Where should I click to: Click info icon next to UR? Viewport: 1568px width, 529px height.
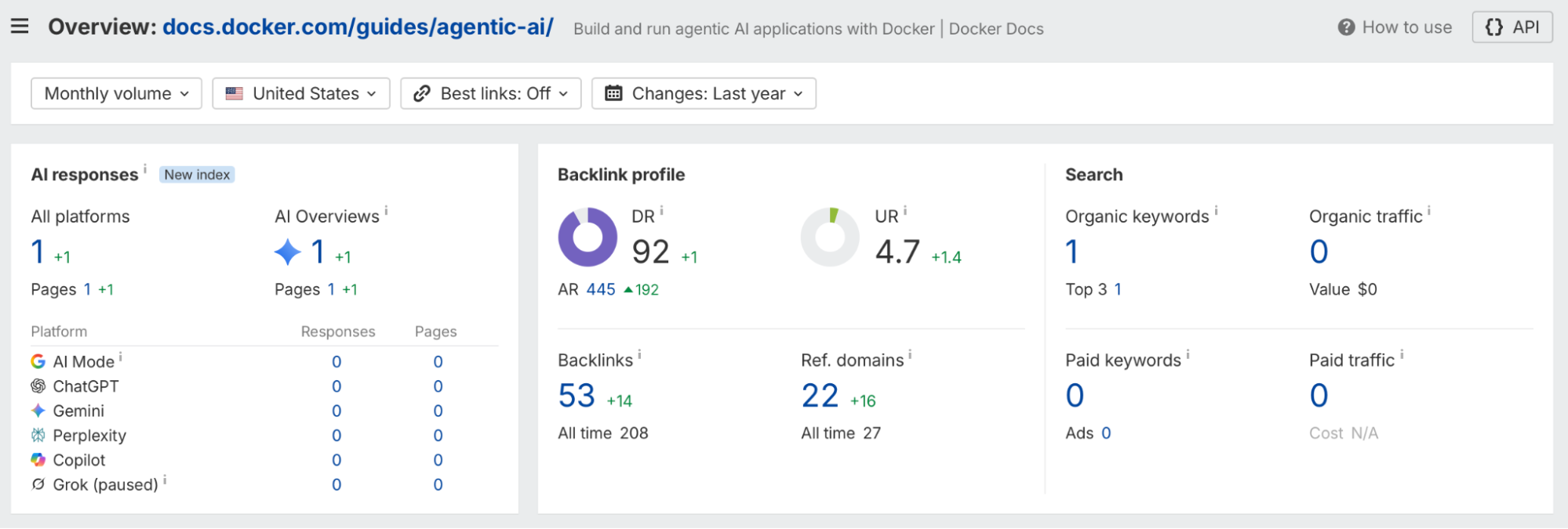[x=905, y=210]
